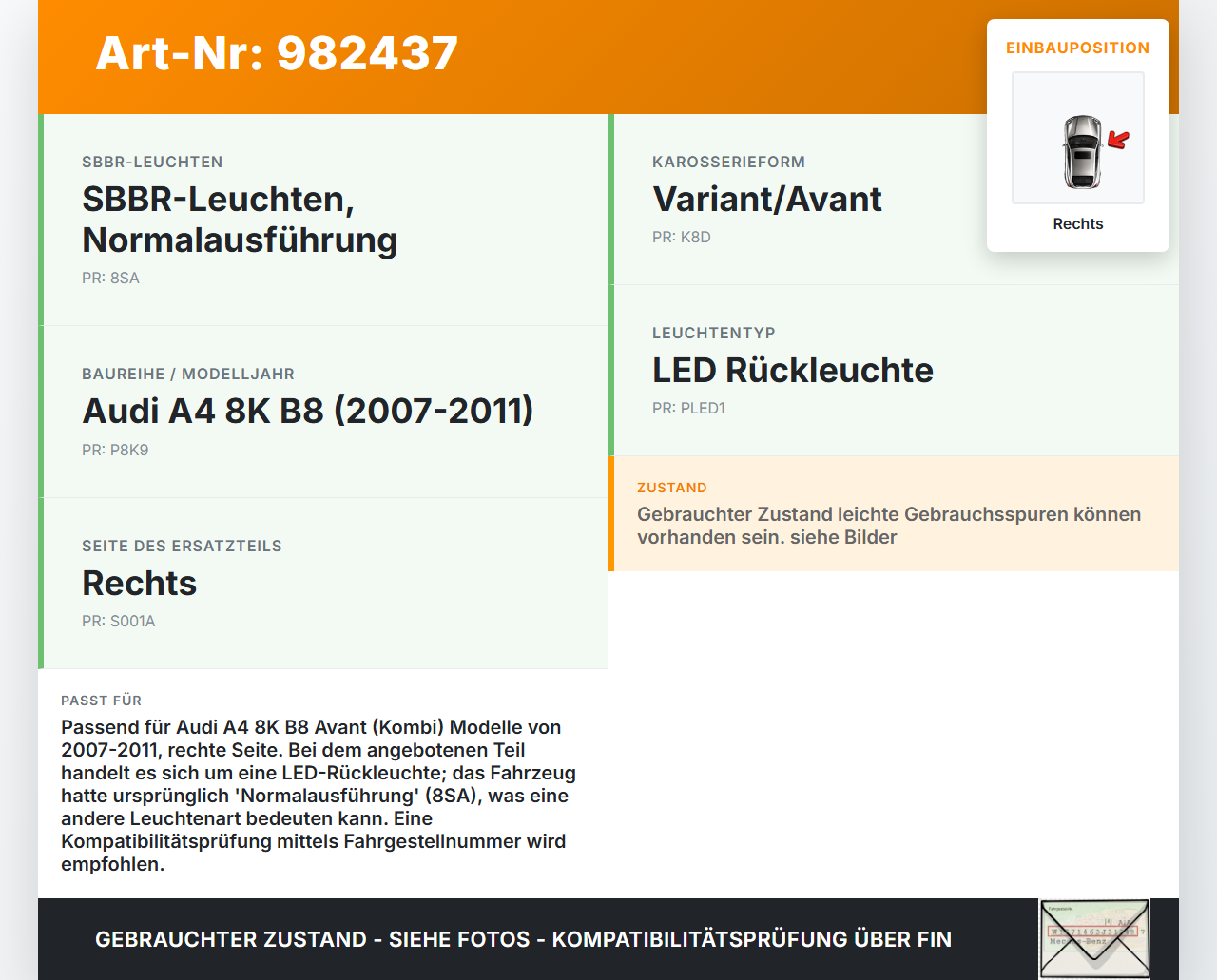The height and width of the screenshot is (980, 1217).
Task: Select the Audi A4 8K B8 model entry
Action: click(308, 411)
